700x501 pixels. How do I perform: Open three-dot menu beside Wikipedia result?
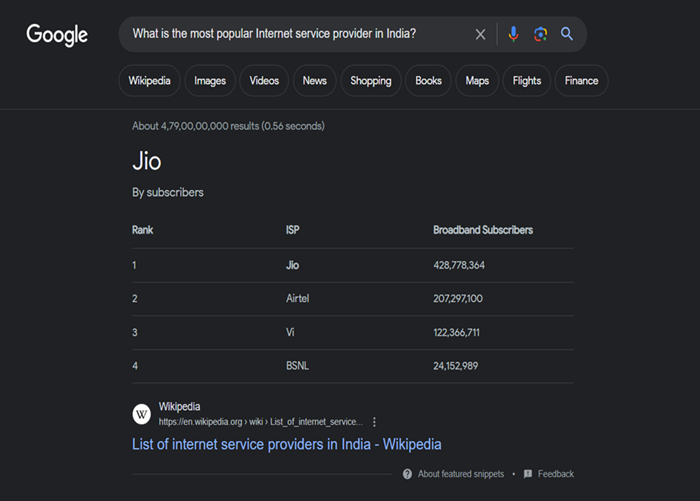coord(375,422)
